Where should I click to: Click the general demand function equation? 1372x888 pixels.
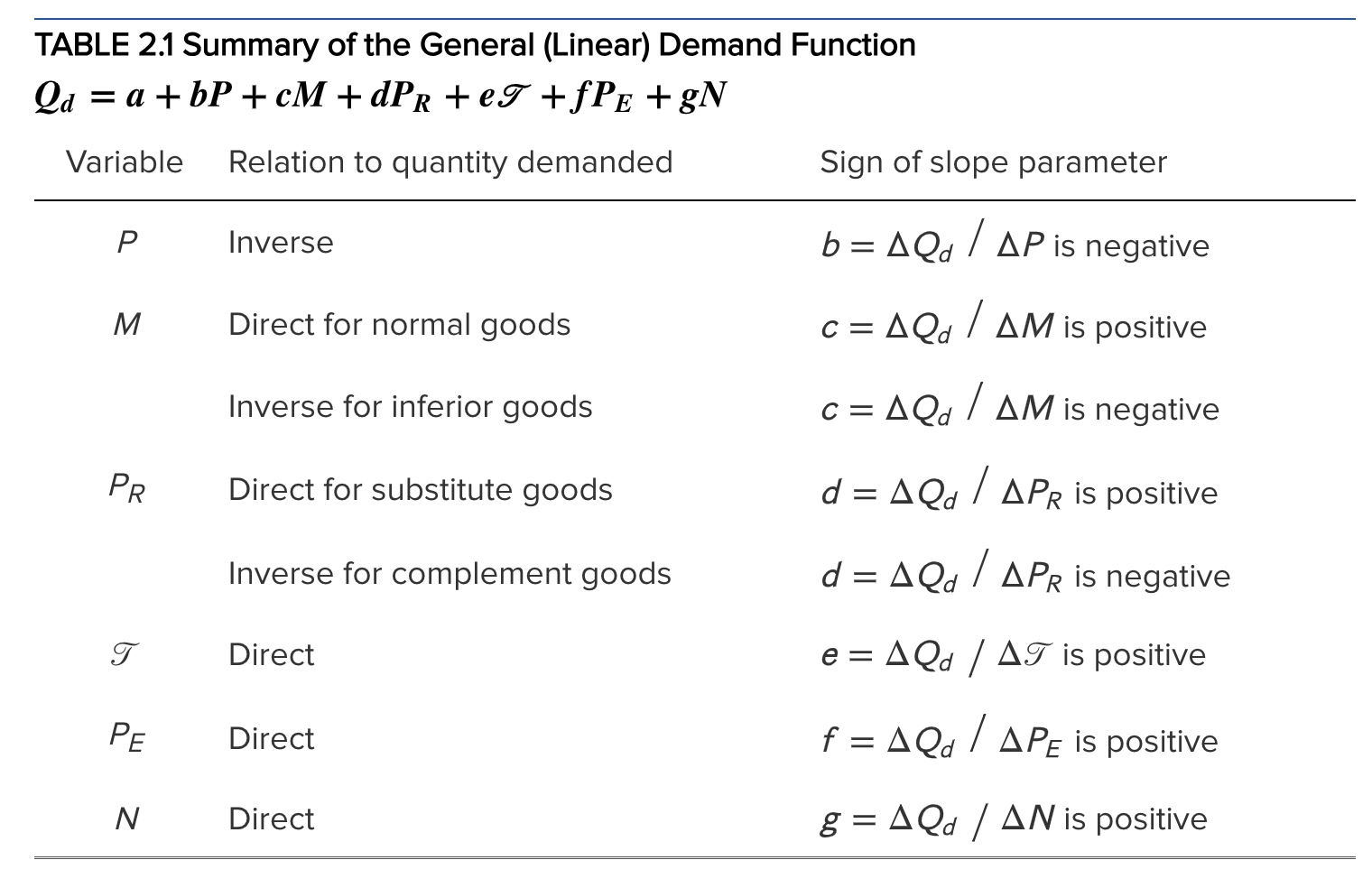380,97
